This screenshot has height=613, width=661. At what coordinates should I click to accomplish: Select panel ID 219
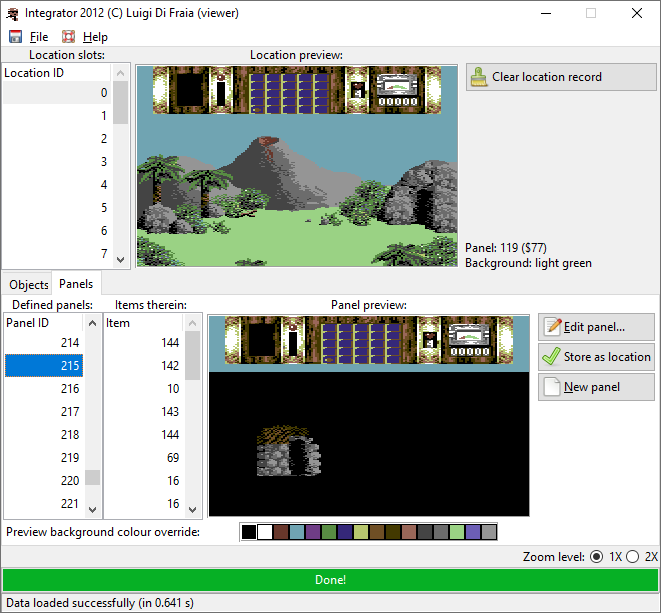[44, 457]
